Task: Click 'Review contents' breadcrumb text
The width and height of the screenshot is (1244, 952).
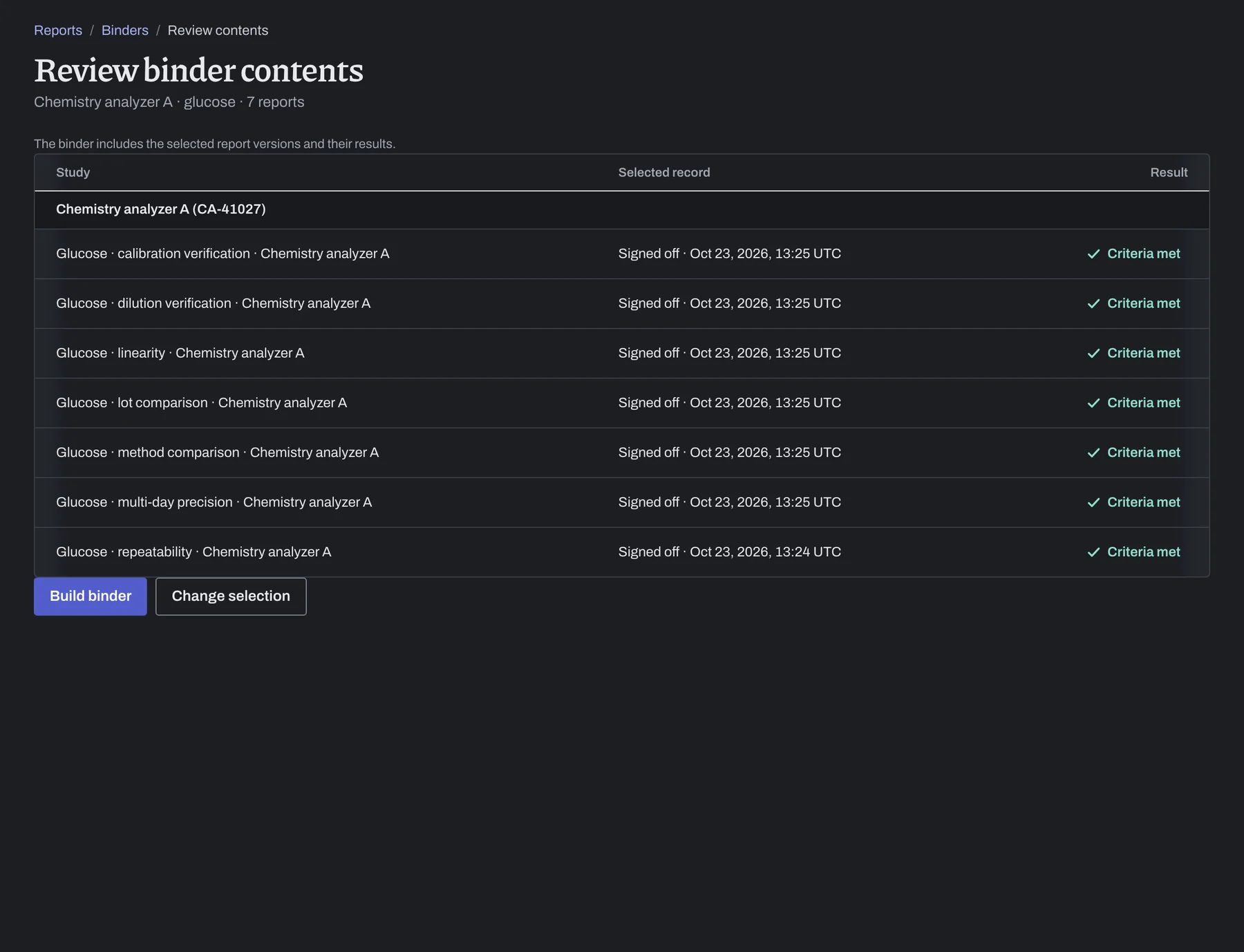Action: (218, 30)
